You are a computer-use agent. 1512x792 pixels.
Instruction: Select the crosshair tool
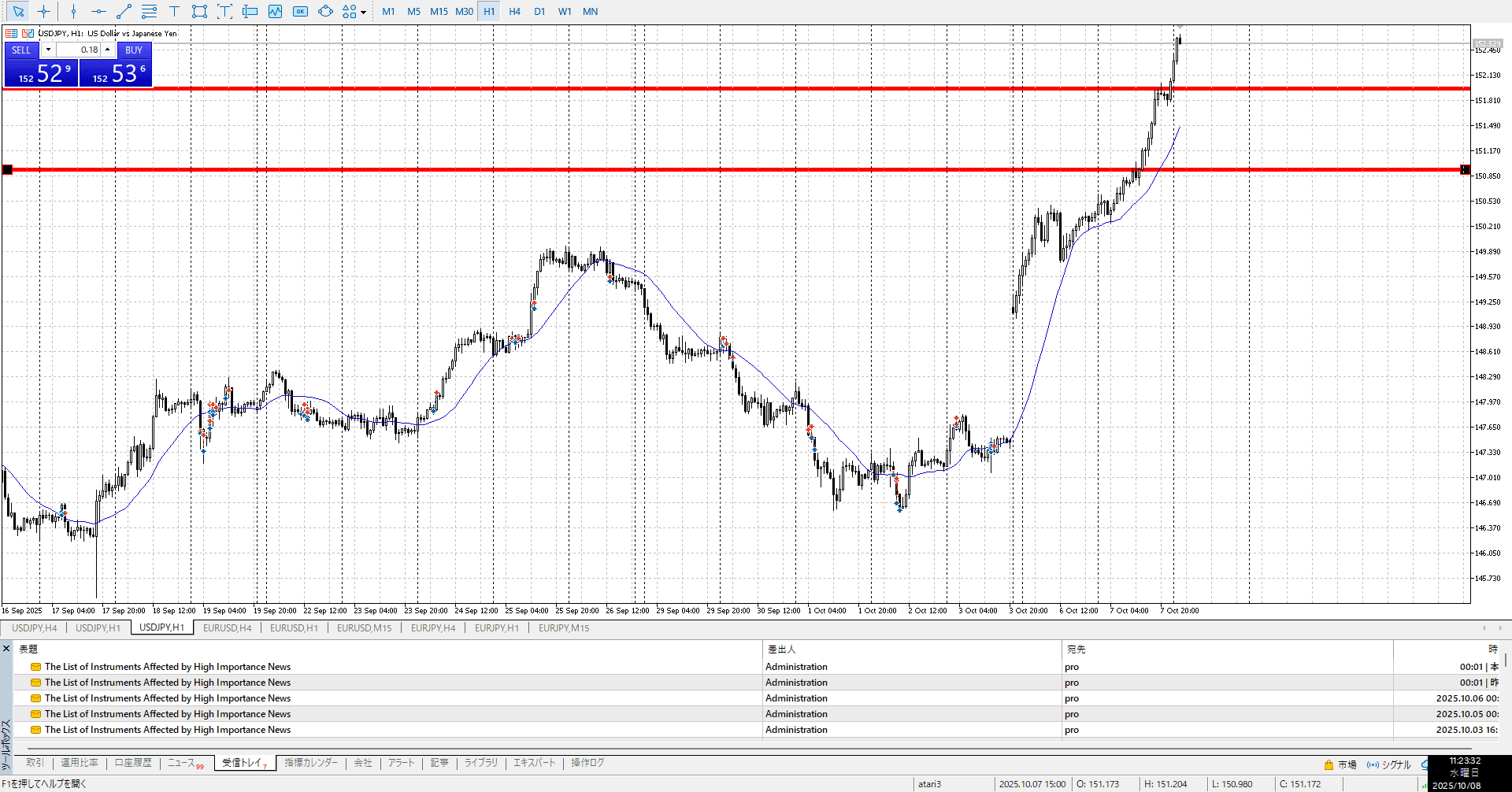tap(44, 12)
